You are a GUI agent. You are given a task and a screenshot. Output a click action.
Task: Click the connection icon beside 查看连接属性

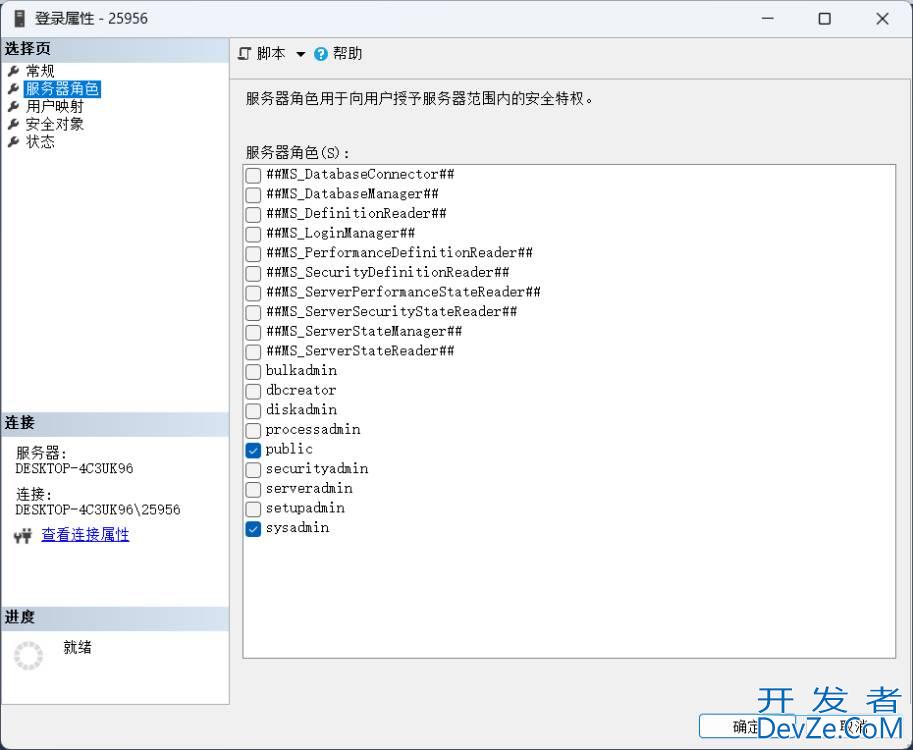click(23, 535)
